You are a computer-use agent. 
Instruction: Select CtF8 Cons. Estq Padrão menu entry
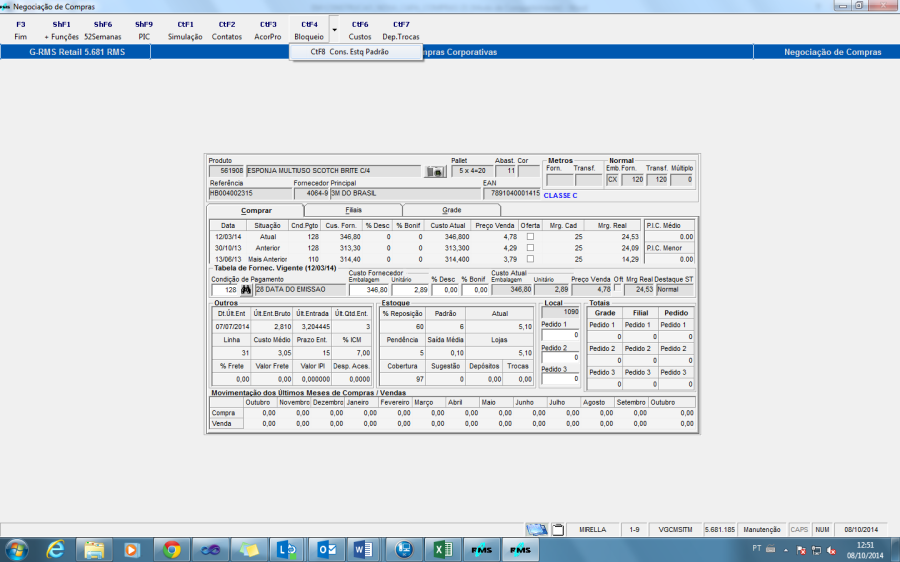tap(356, 52)
